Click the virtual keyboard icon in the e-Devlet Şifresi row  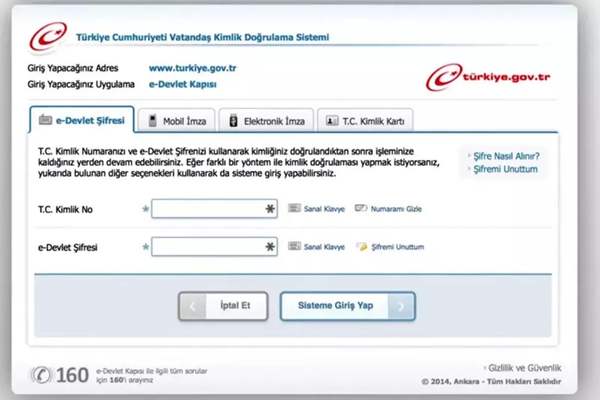294,246
